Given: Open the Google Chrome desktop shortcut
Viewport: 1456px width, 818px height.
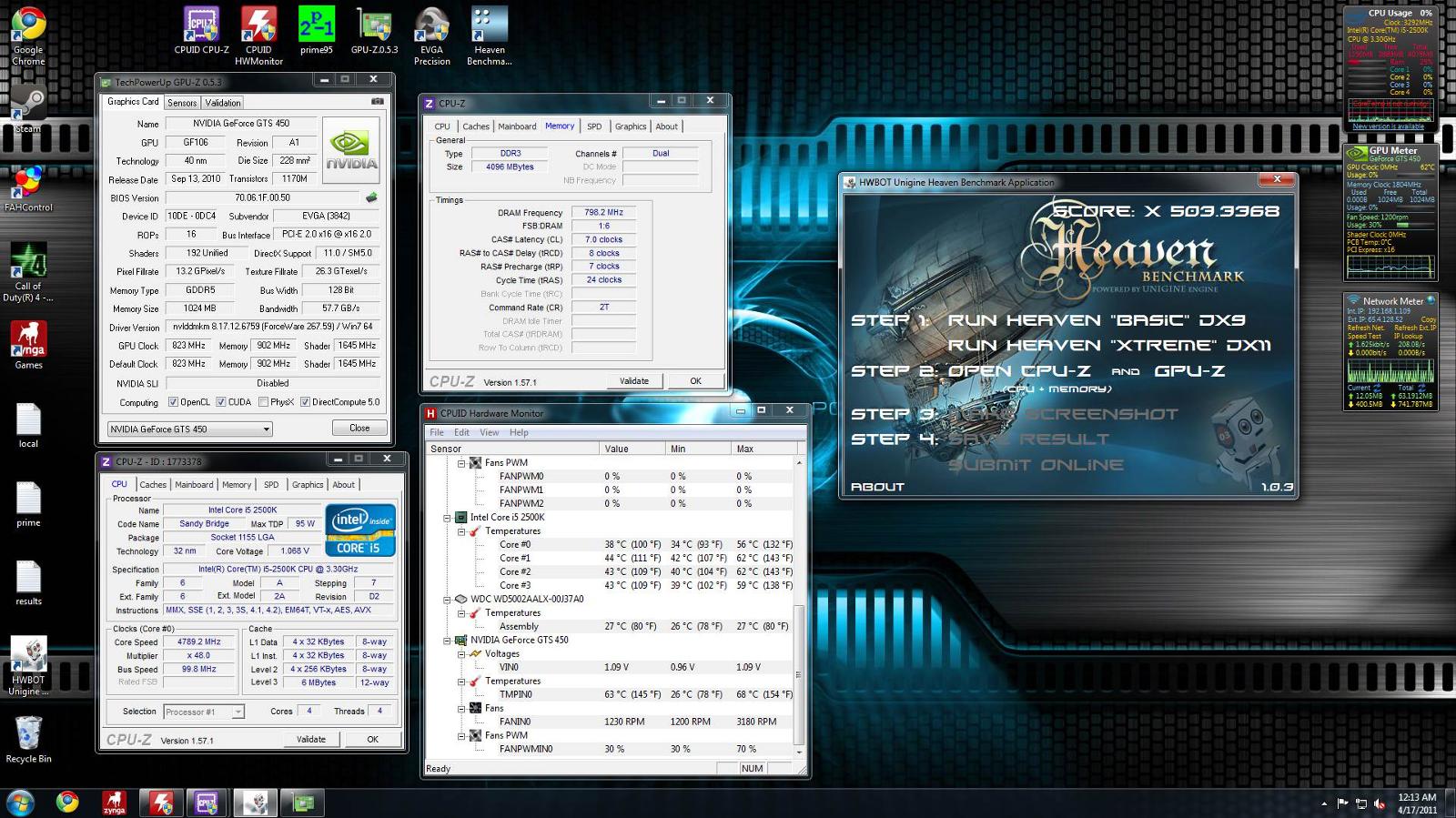Looking at the screenshot, I should (x=28, y=36).
